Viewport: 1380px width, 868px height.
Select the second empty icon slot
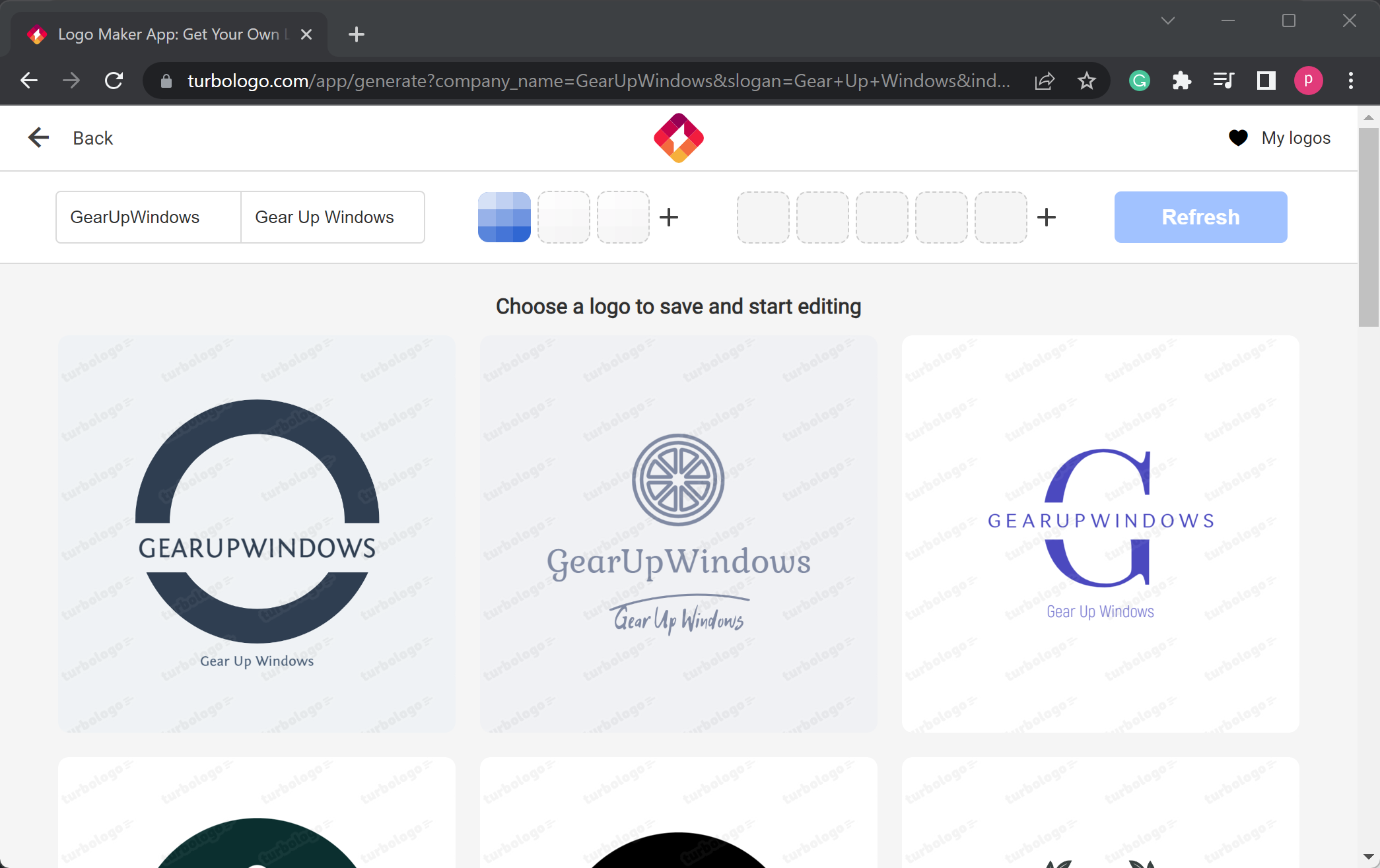click(823, 217)
